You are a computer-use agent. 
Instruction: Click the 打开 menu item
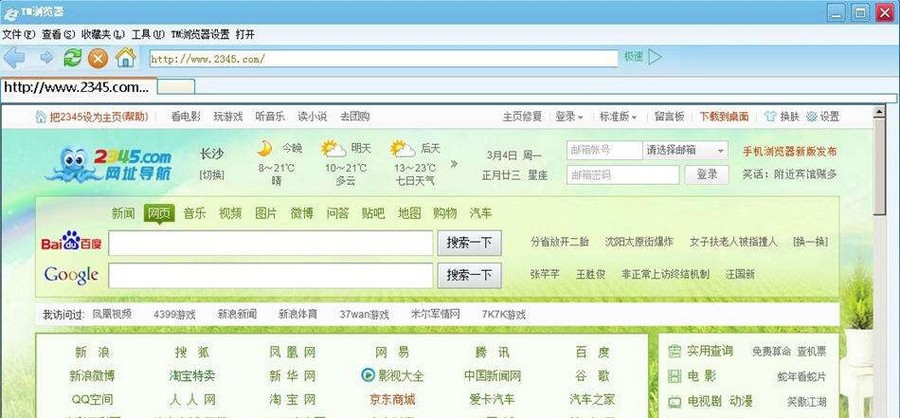tap(245, 34)
